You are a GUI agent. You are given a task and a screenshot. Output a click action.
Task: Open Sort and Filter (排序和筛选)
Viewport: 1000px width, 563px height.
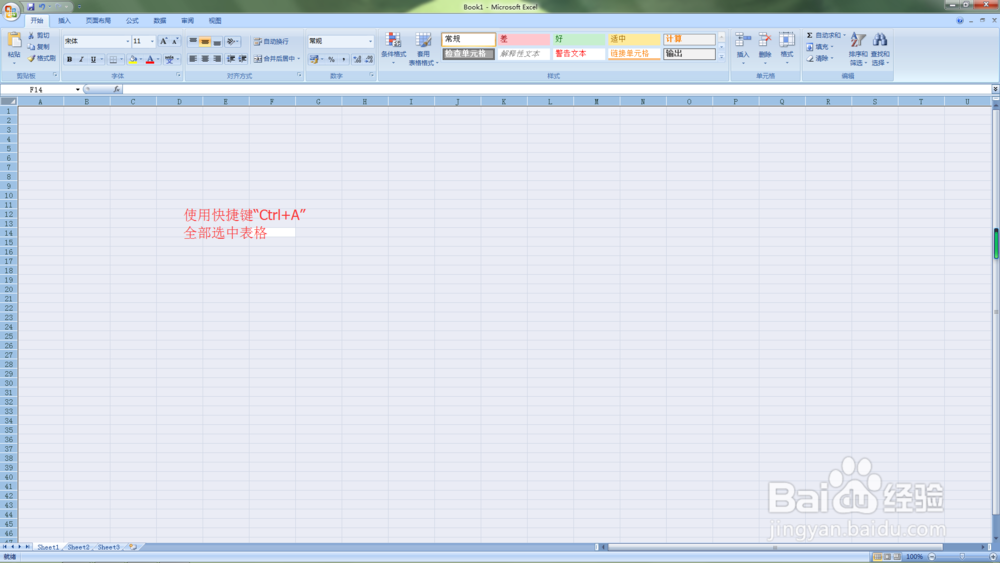pyautogui.click(x=858, y=48)
